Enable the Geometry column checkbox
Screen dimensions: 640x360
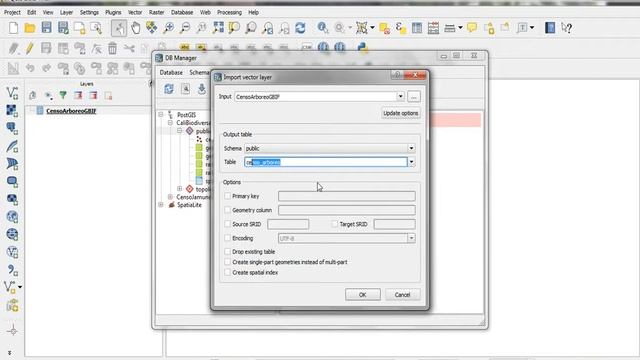pos(228,210)
